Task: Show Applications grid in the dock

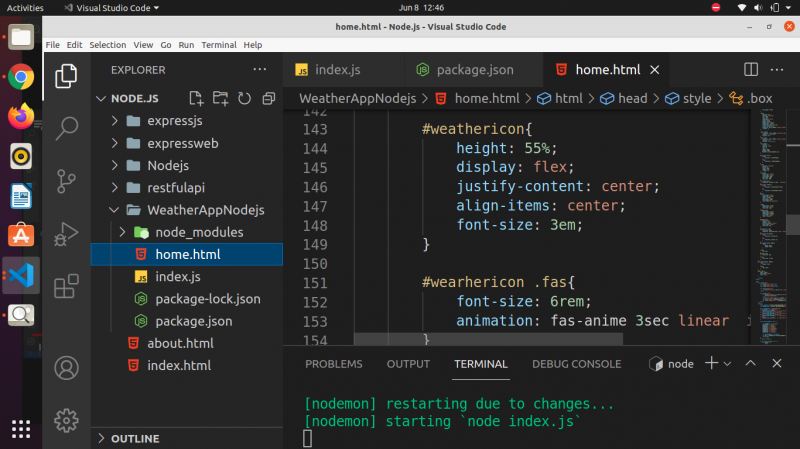Action: click(21, 429)
